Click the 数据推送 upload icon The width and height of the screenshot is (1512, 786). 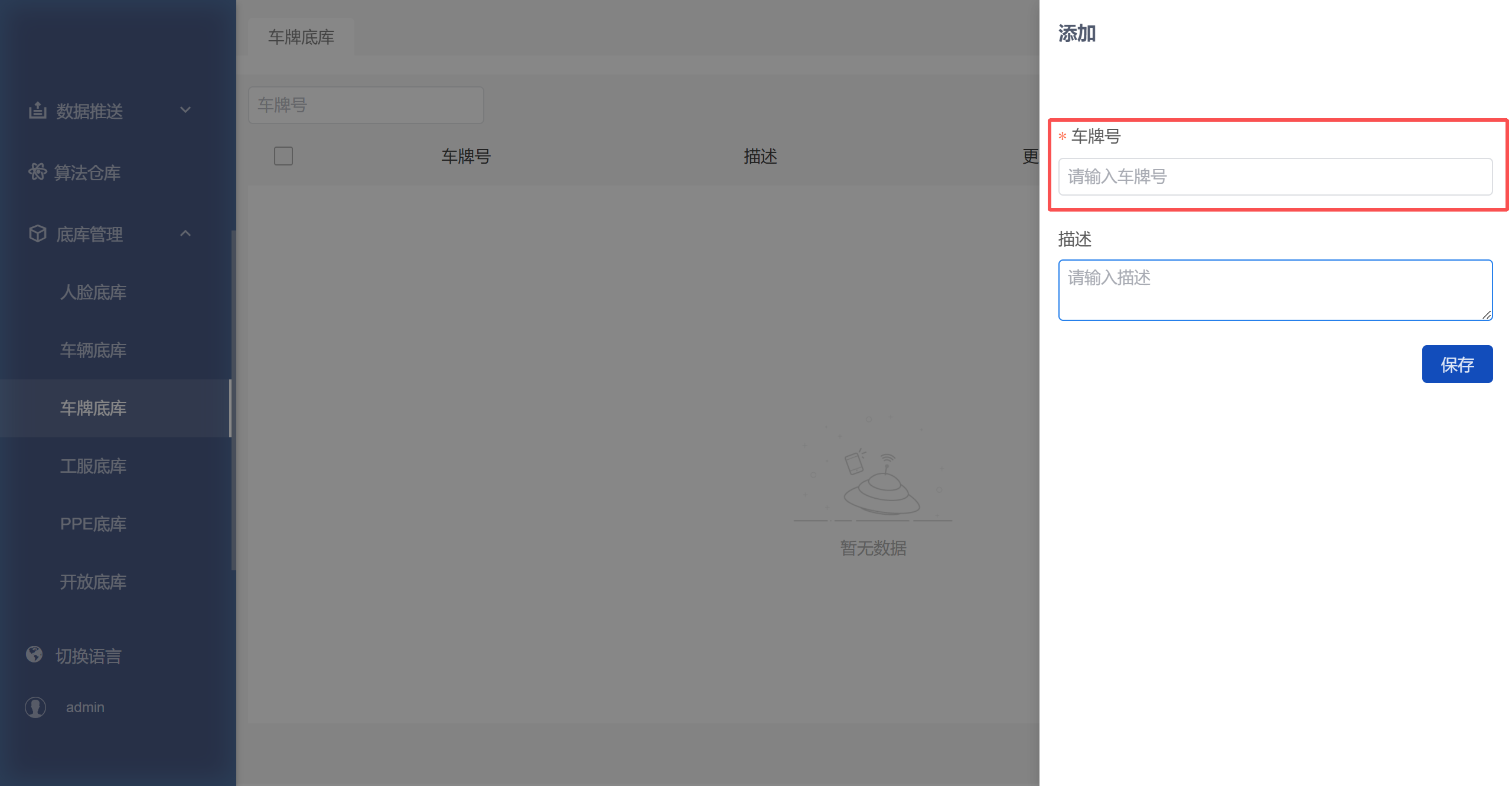(38, 110)
